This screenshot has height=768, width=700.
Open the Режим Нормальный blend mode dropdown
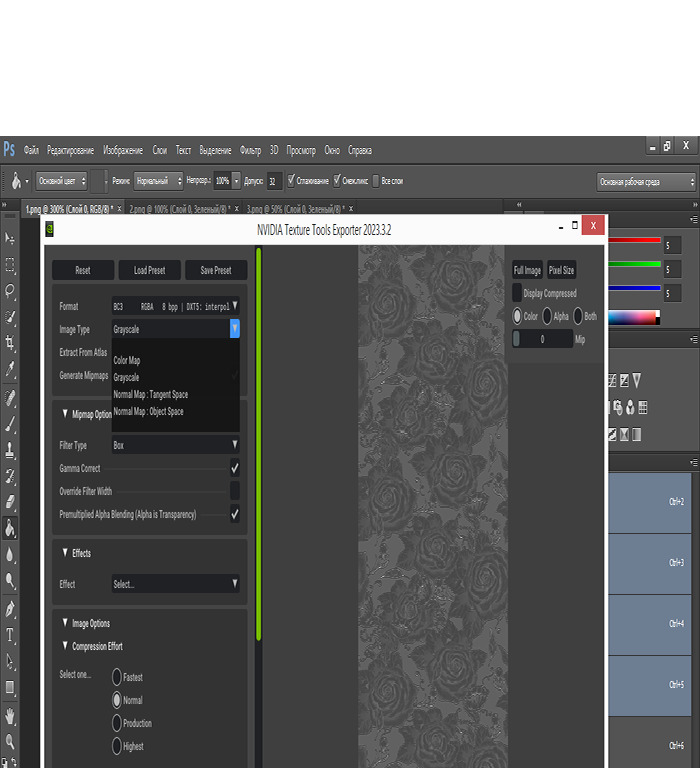[158, 181]
